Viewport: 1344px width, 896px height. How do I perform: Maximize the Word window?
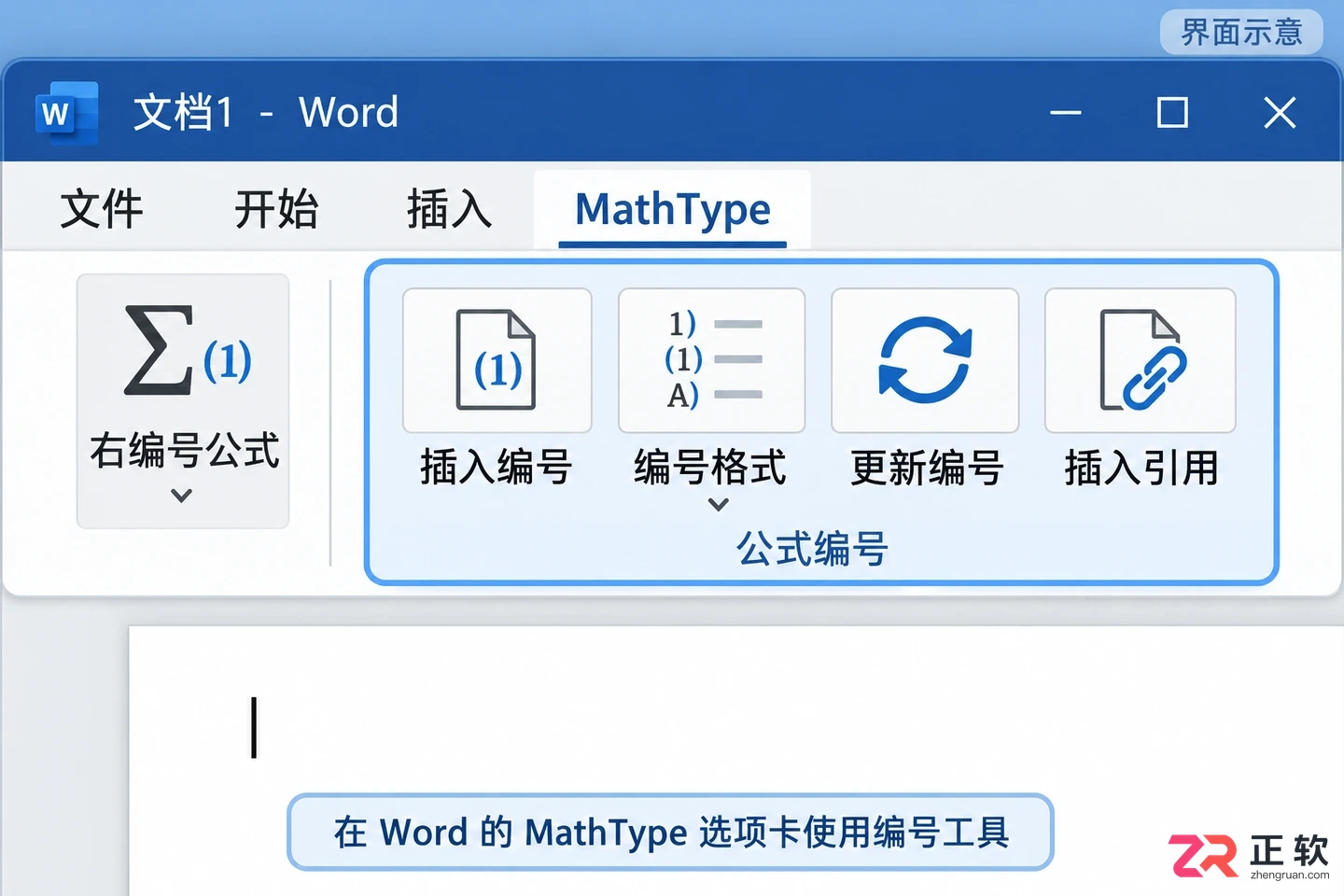1172,113
